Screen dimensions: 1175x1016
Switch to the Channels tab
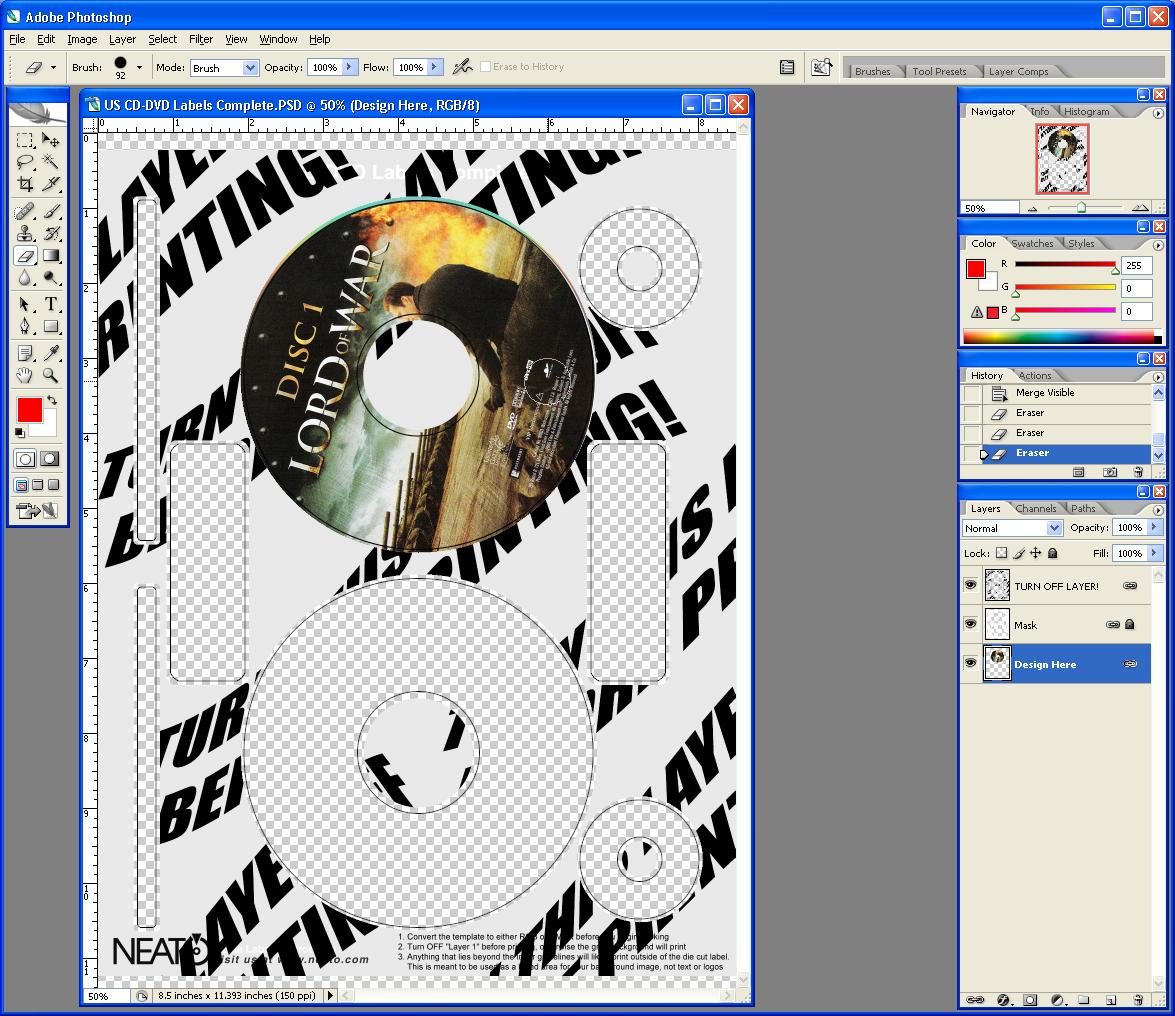point(1036,508)
